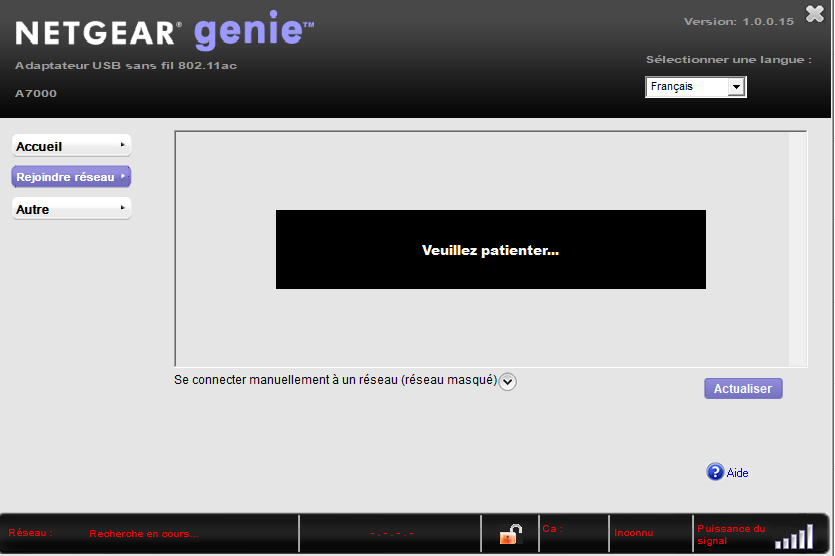Open the Autre menu section

click(71, 209)
